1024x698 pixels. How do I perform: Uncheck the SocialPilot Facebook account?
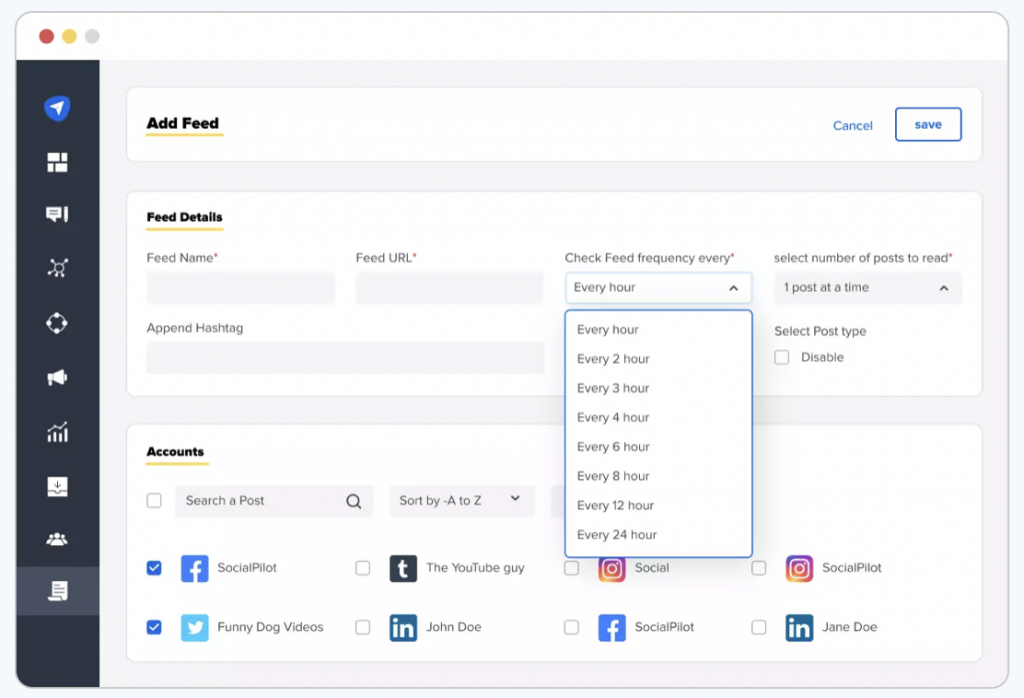(x=154, y=567)
